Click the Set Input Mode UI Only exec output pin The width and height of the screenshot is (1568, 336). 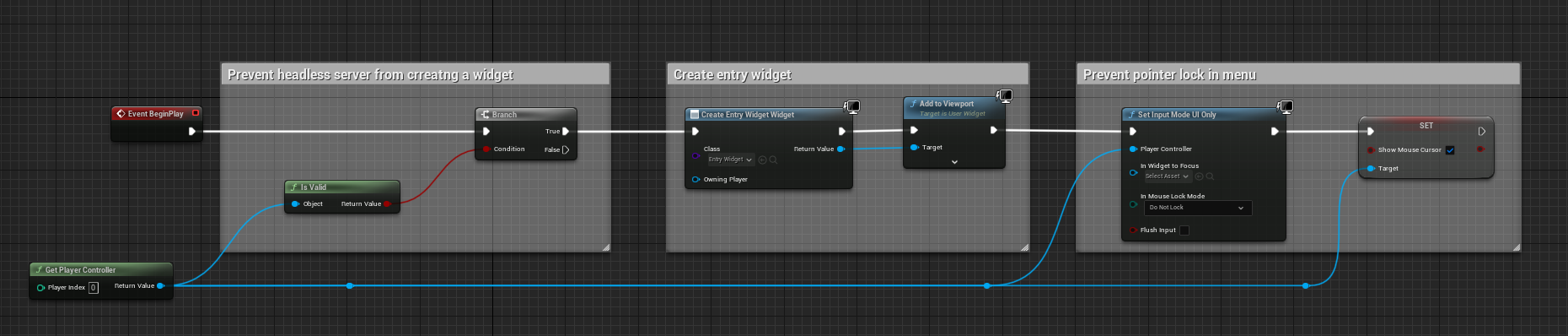(x=1275, y=131)
